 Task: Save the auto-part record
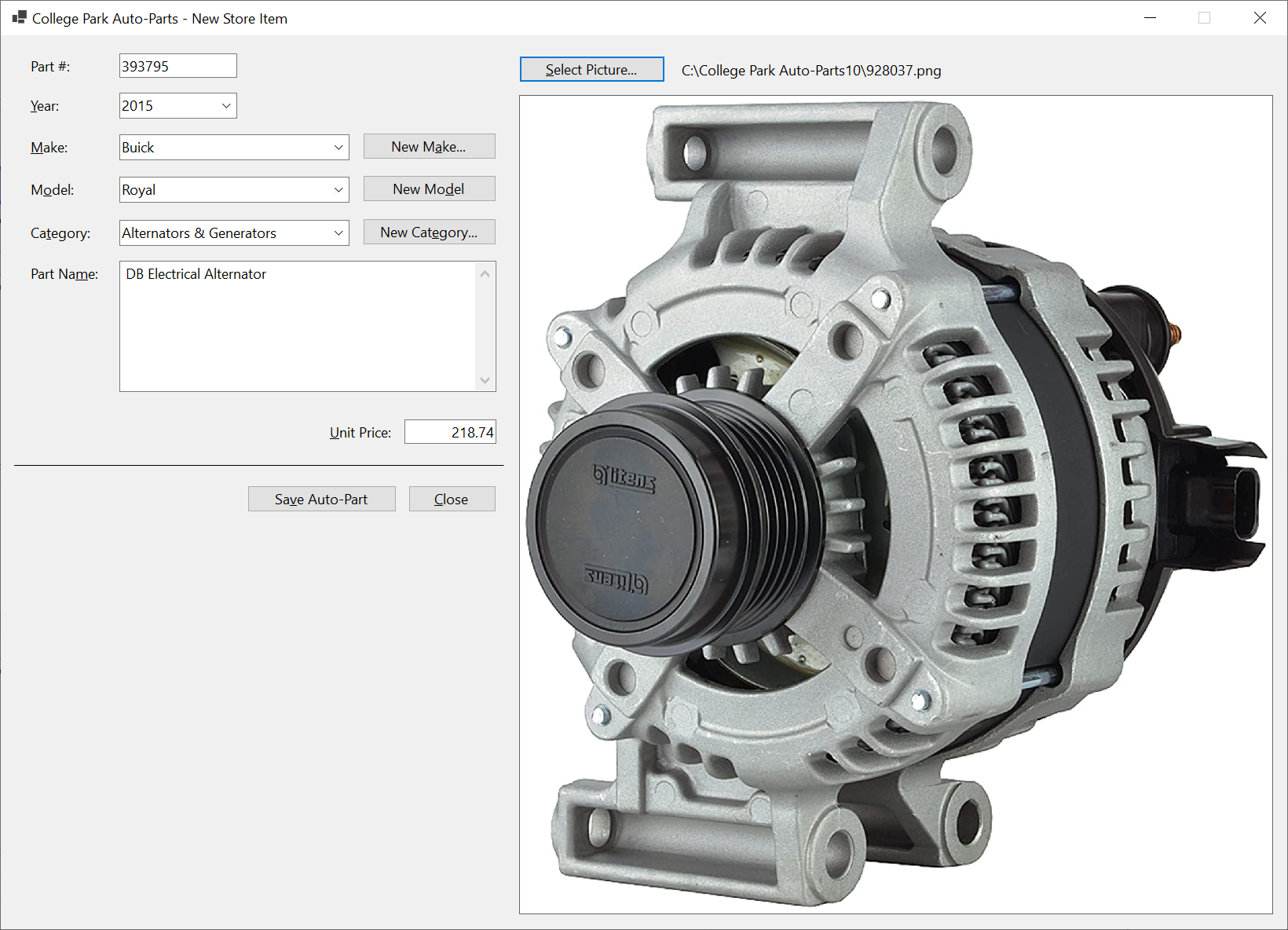(321, 500)
